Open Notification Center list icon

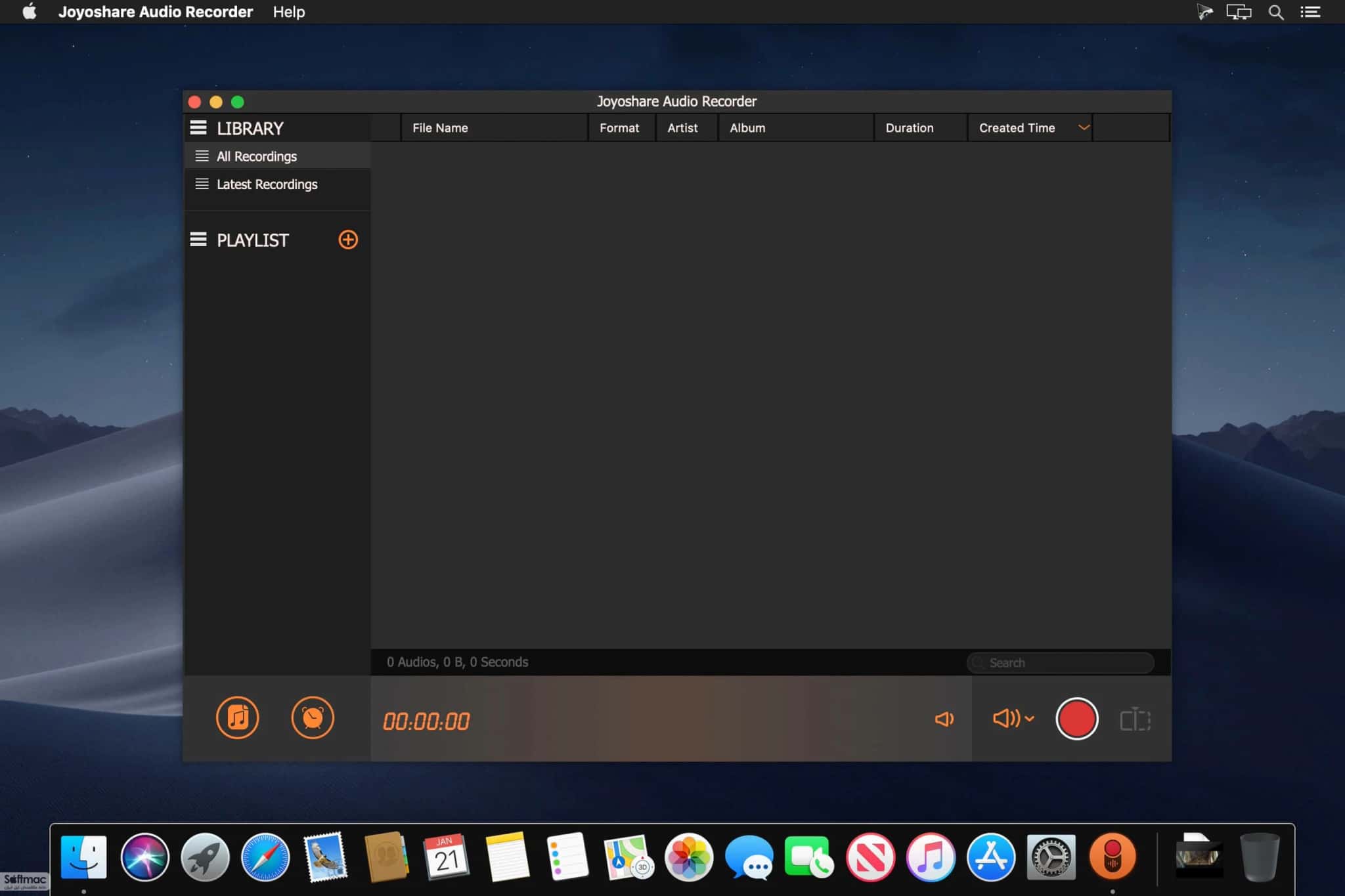[x=1310, y=12]
